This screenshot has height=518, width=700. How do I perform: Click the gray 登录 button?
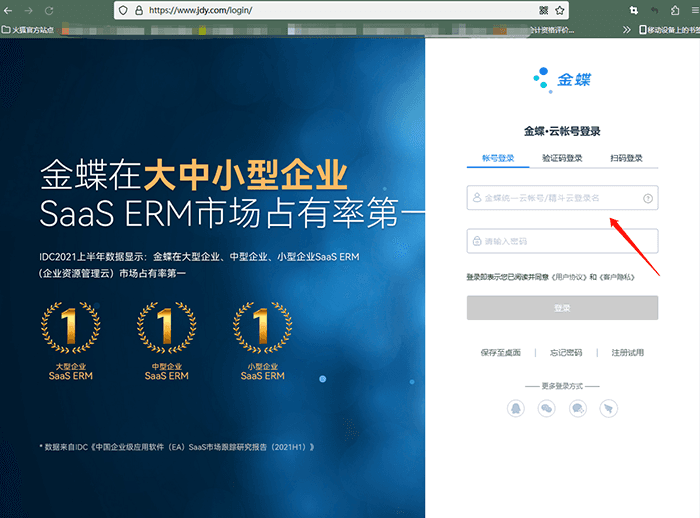coord(562,308)
